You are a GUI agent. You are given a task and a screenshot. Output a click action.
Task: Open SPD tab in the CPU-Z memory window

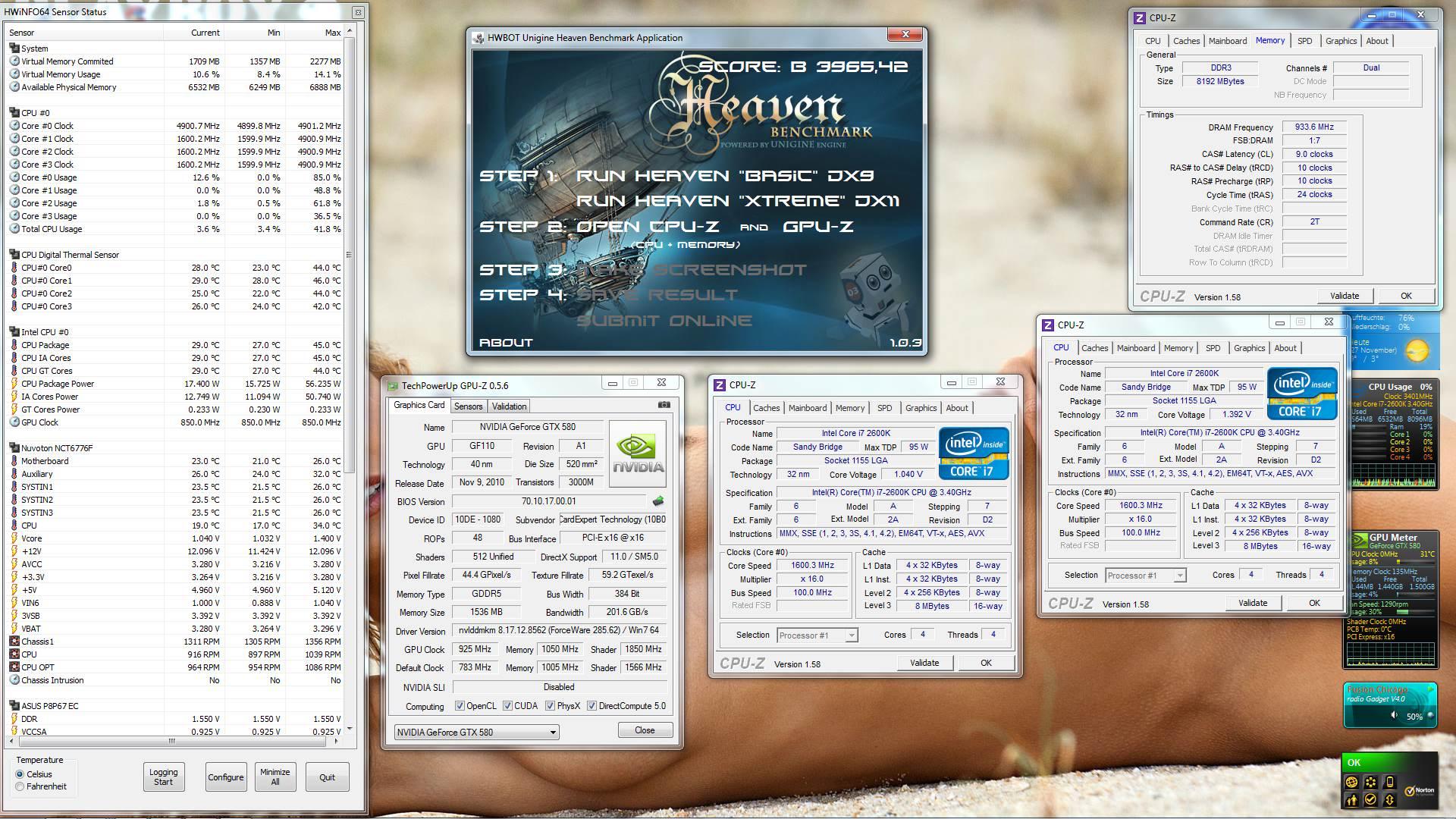click(1304, 41)
